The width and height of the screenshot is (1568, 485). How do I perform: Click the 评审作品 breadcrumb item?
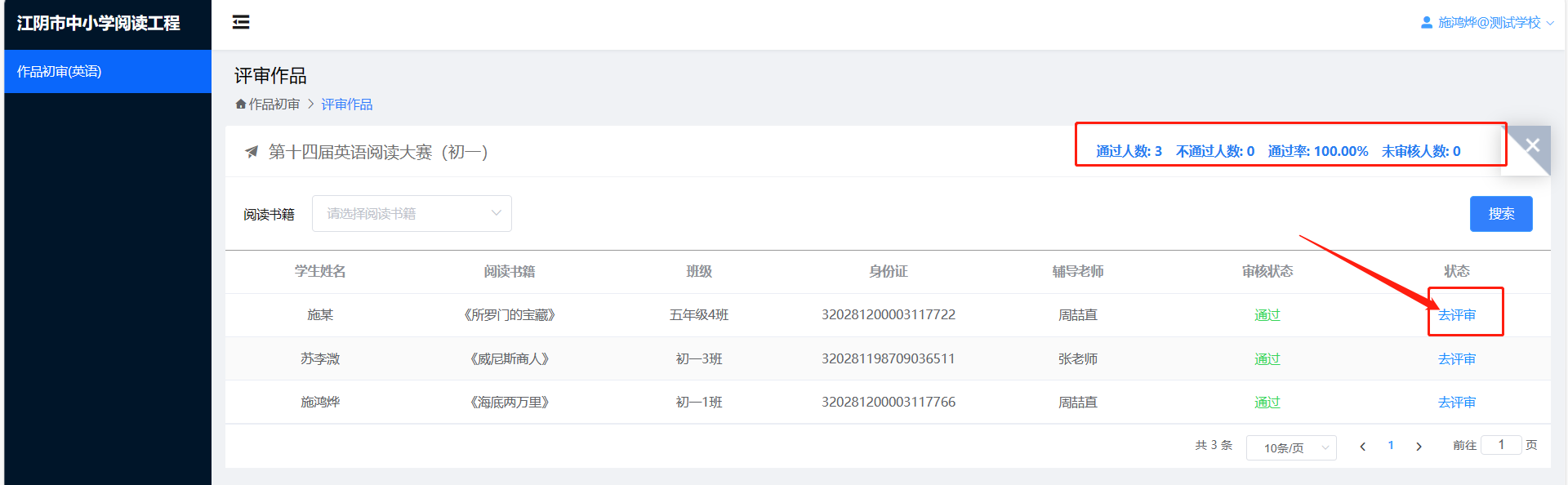pyautogui.click(x=346, y=105)
